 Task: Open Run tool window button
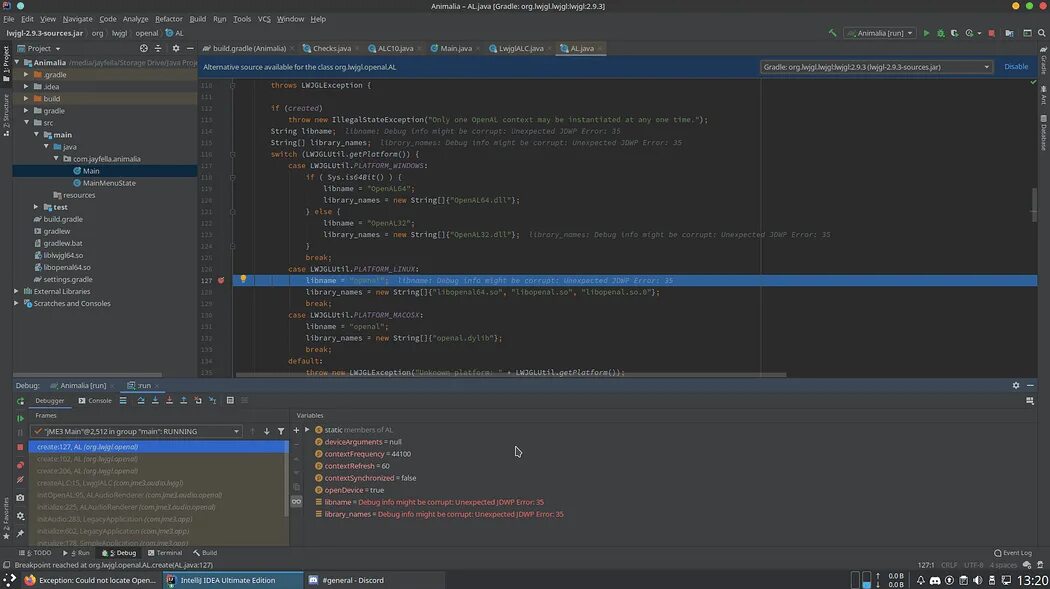(76, 553)
